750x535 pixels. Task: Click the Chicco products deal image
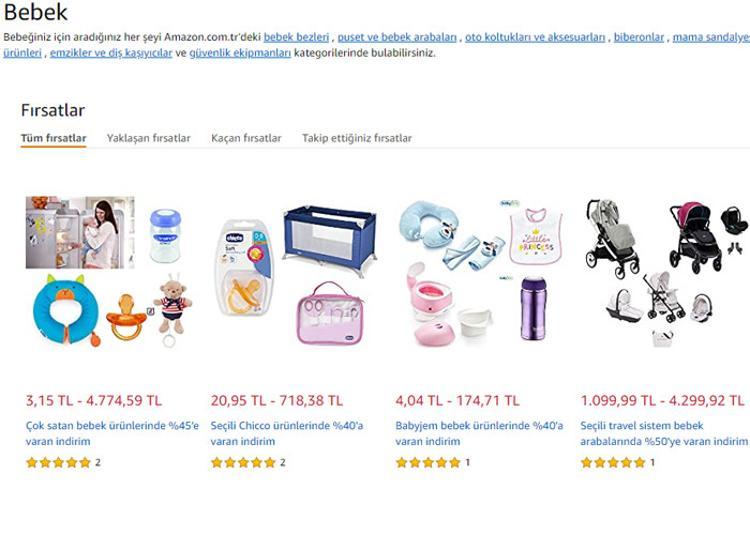(x=294, y=272)
